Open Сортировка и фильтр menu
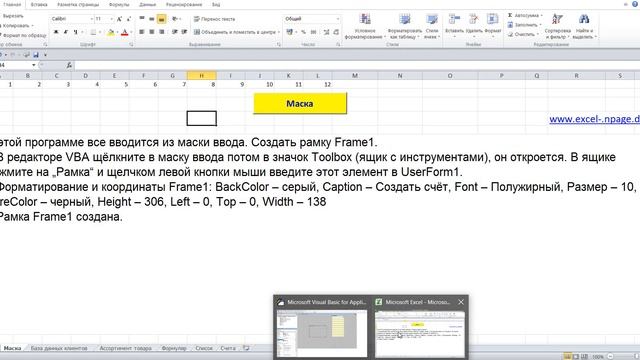Viewport: 640px width, 360px height. tap(558, 26)
